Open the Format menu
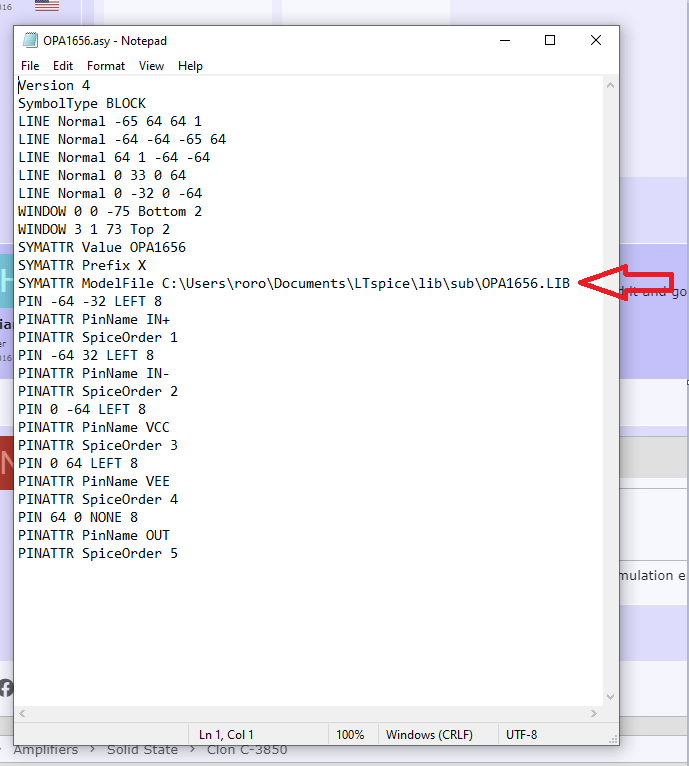The image size is (689, 766). pos(106,66)
